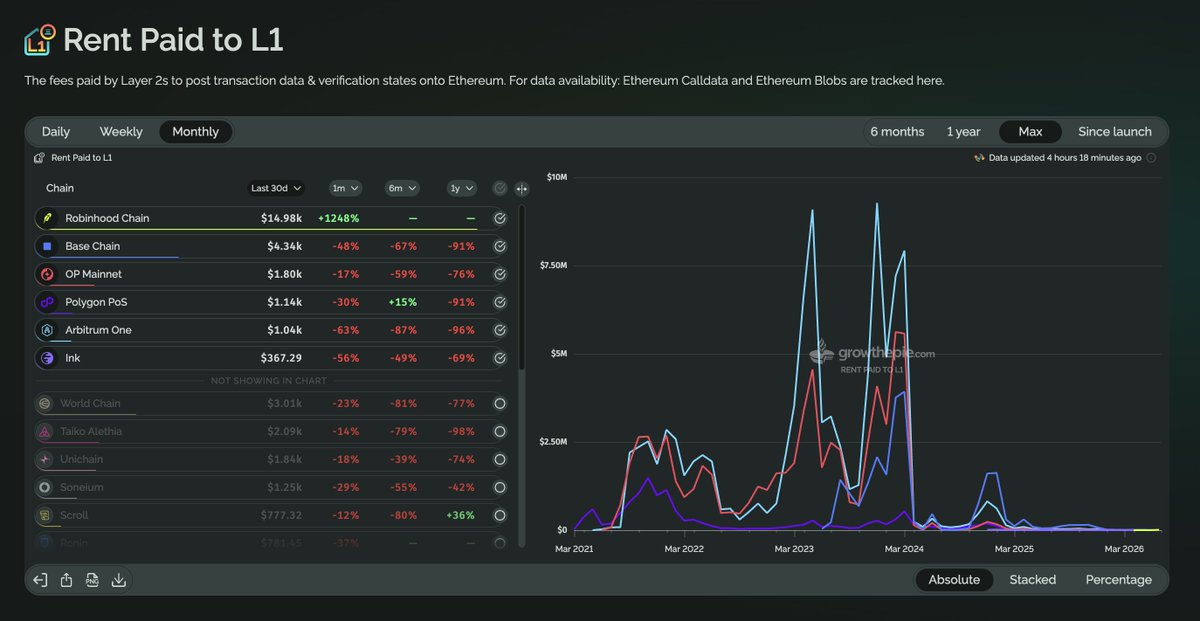Click $4.34k value in Base Chain row
This screenshot has height=621, width=1200.
(282, 246)
